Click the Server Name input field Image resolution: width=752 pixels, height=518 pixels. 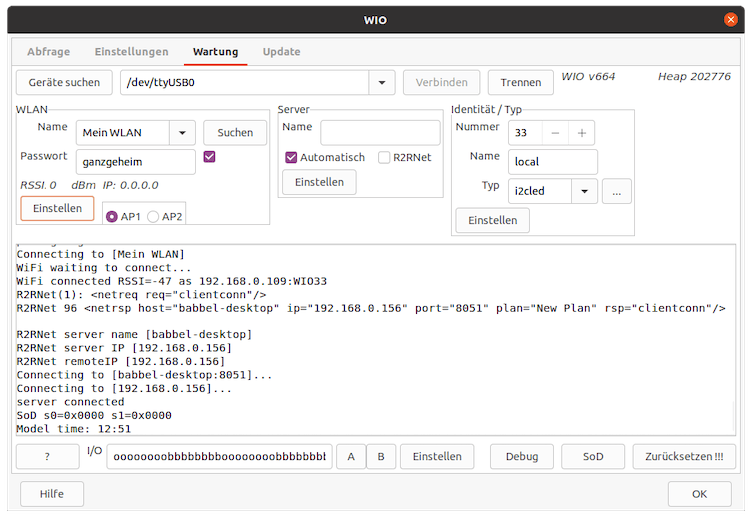(380, 133)
